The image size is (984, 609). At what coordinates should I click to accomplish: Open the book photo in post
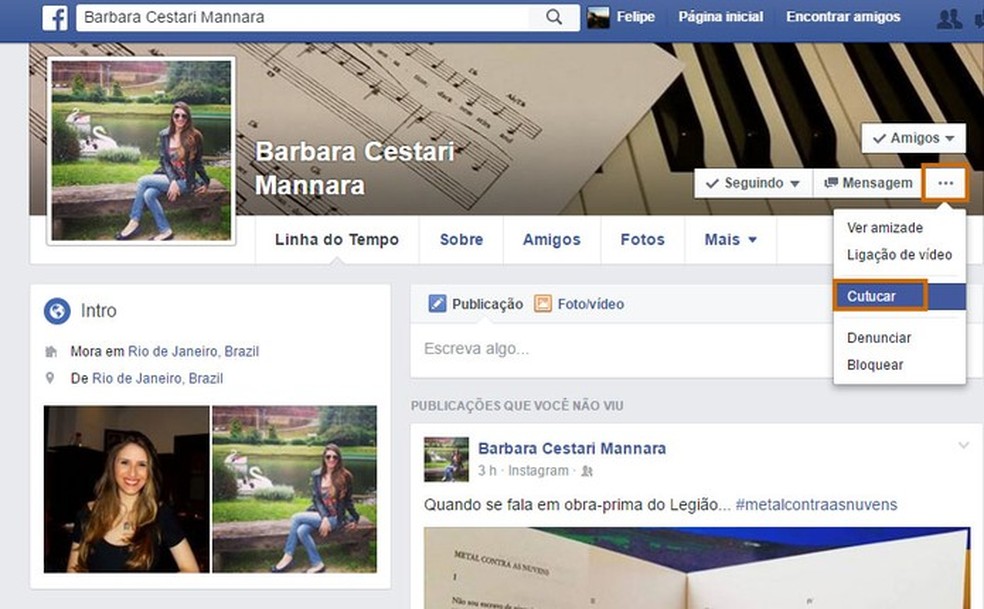tap(697, 568)
